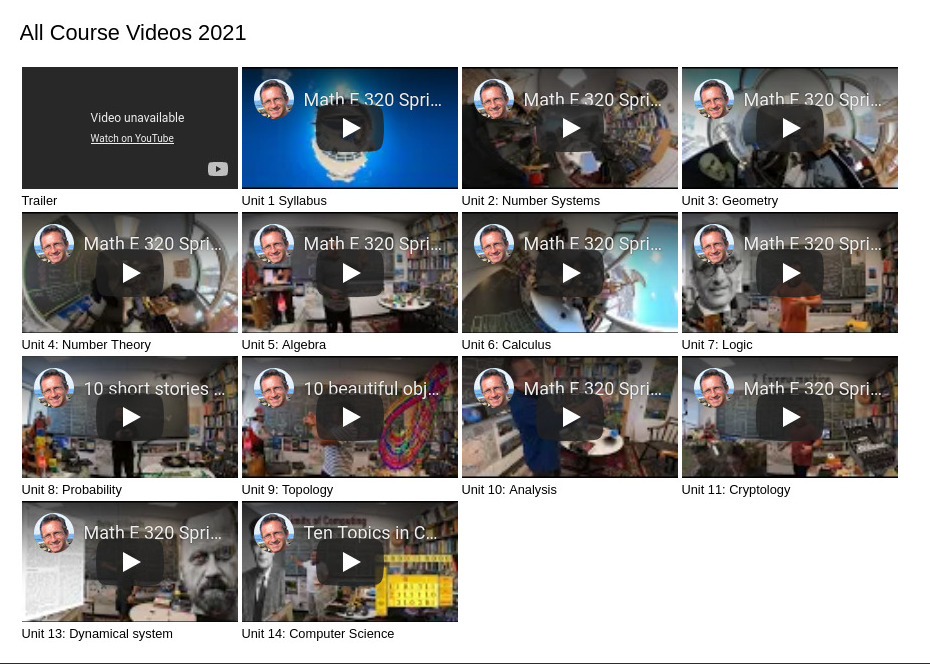This screenshot has height=664, width=930.
Task: Open the Watch on YouTube link
Action: coord(132,139)
